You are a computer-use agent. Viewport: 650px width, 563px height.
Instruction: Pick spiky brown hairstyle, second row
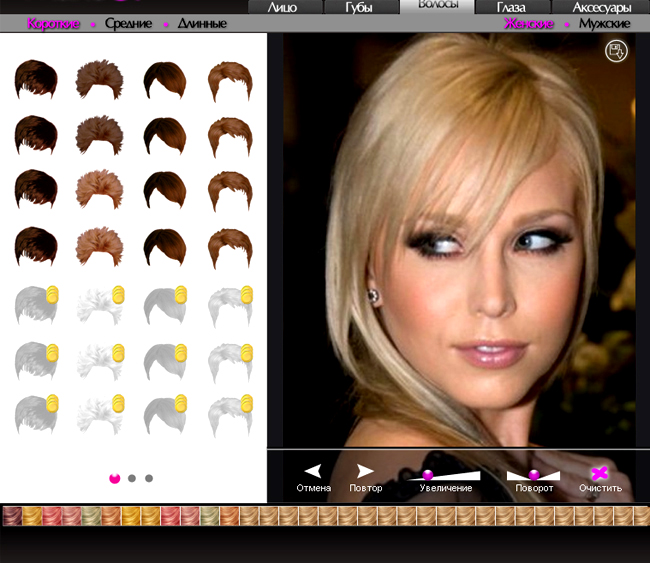tap(99, 135)
